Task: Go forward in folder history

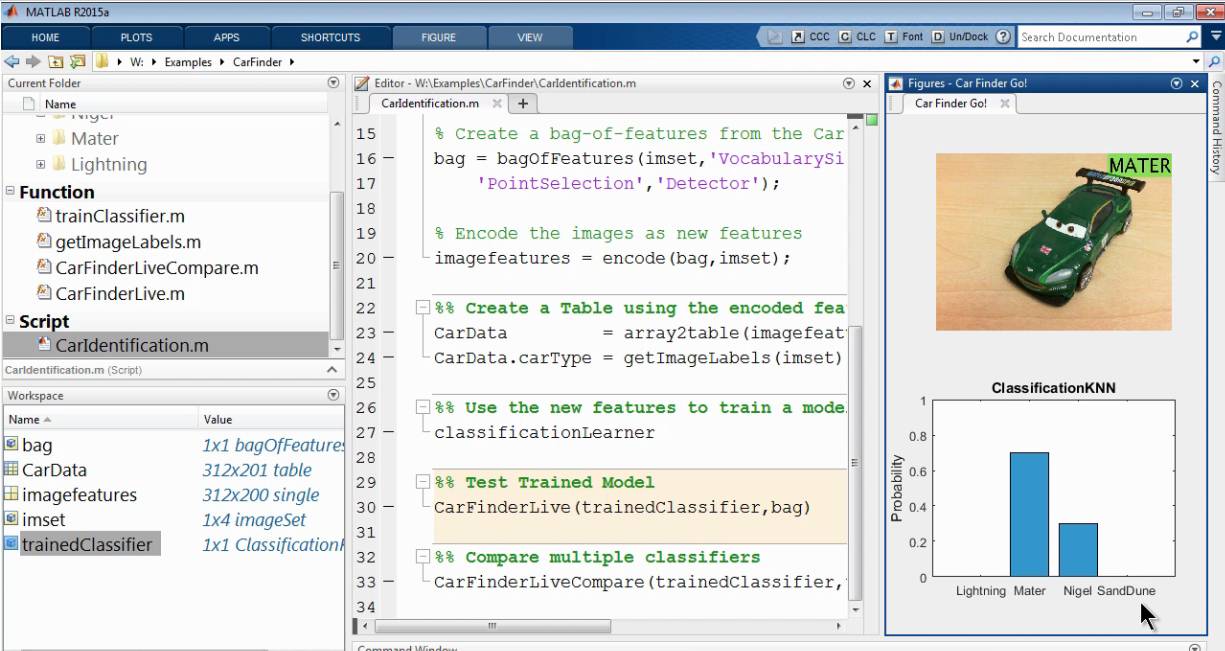Action: click(32, 61)
